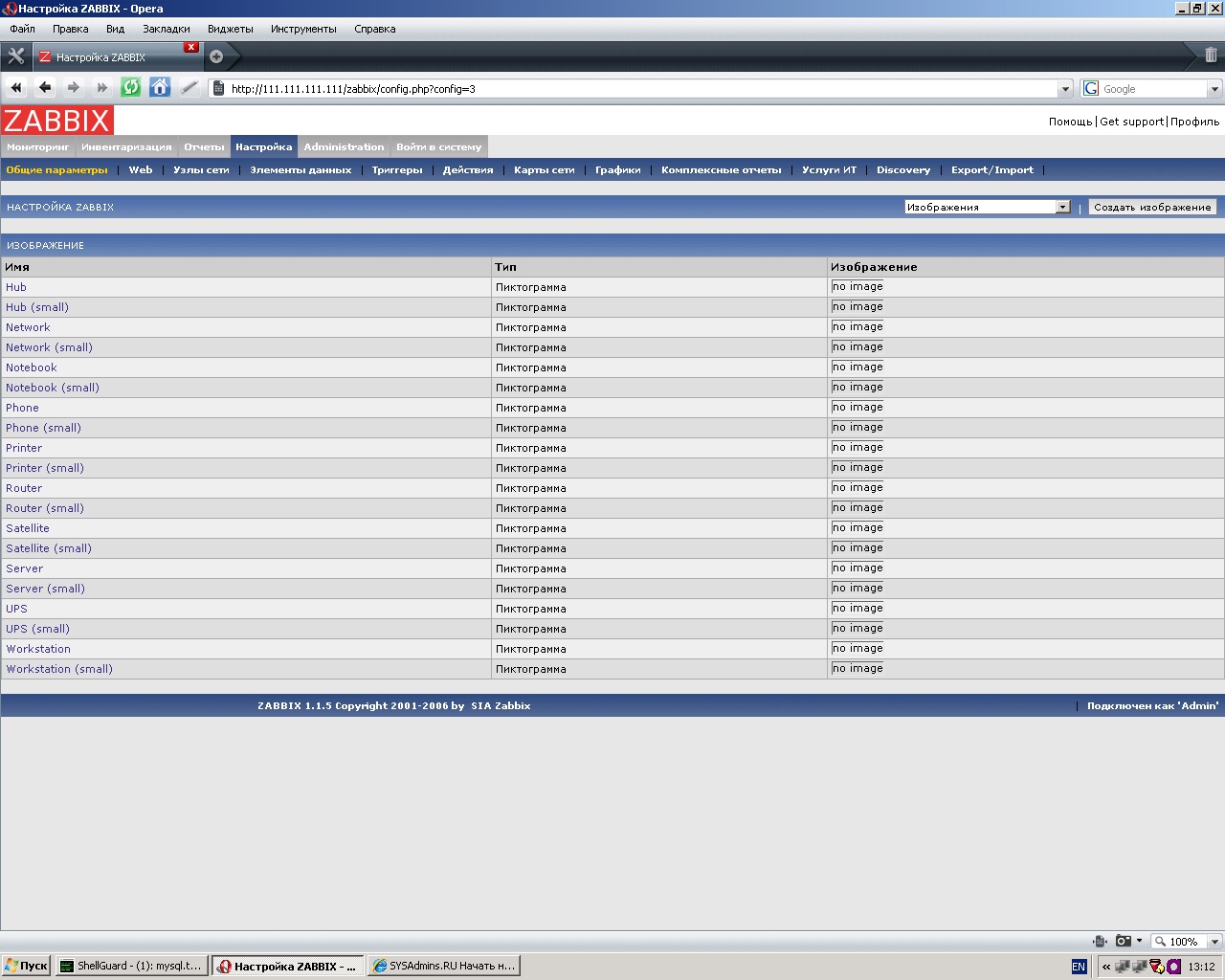Image resolution: width=1225 pixels, height=980 pixels.
Task: Open the Get support link
Action: pos(1131,122)
